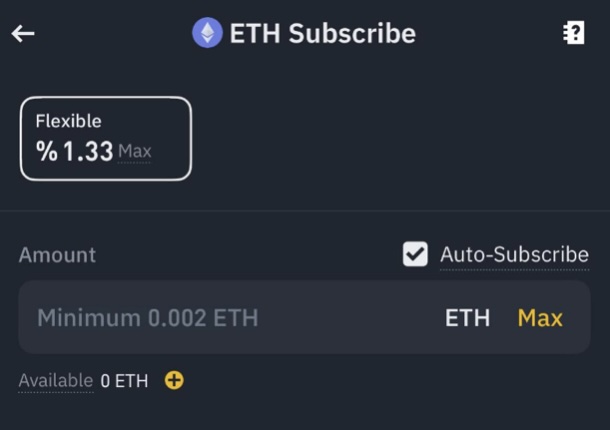Focus the Minimum 0.002 ETH amount field
The width and height of the screenshot is (610, 430).
[148, 318]
